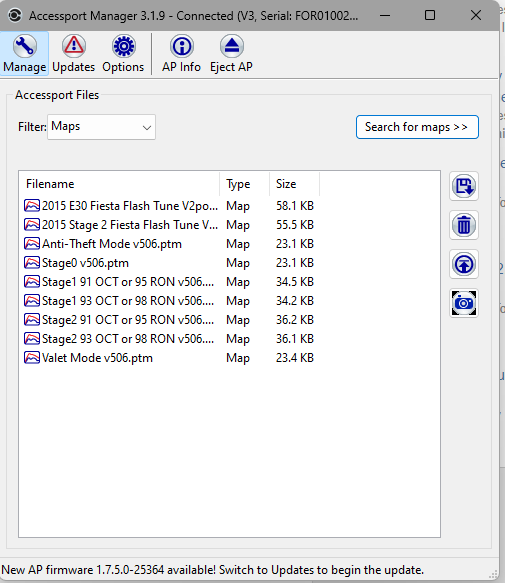Click the camera screenshot icon
Viewport: 505px width, 583px height.
(x=464, y=303)
